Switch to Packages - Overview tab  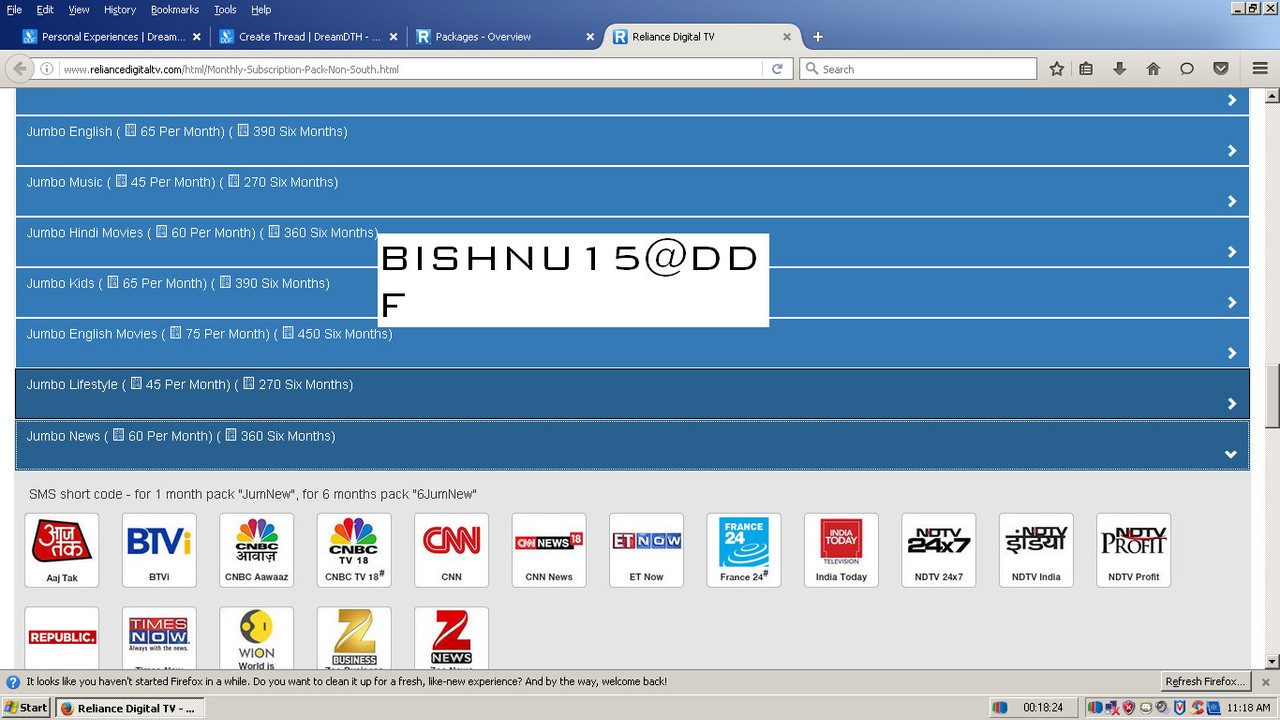pyautogui.click(x=504, y=37)
